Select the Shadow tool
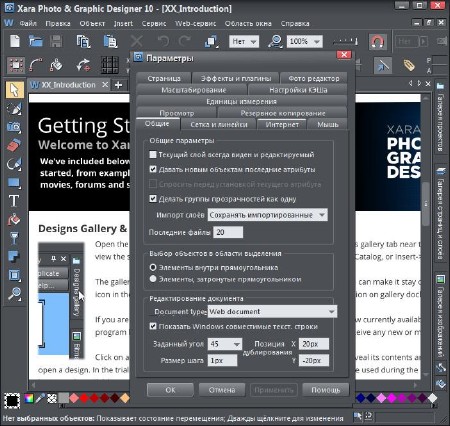Viewport: 450px width, 426px height. [14, 256]
